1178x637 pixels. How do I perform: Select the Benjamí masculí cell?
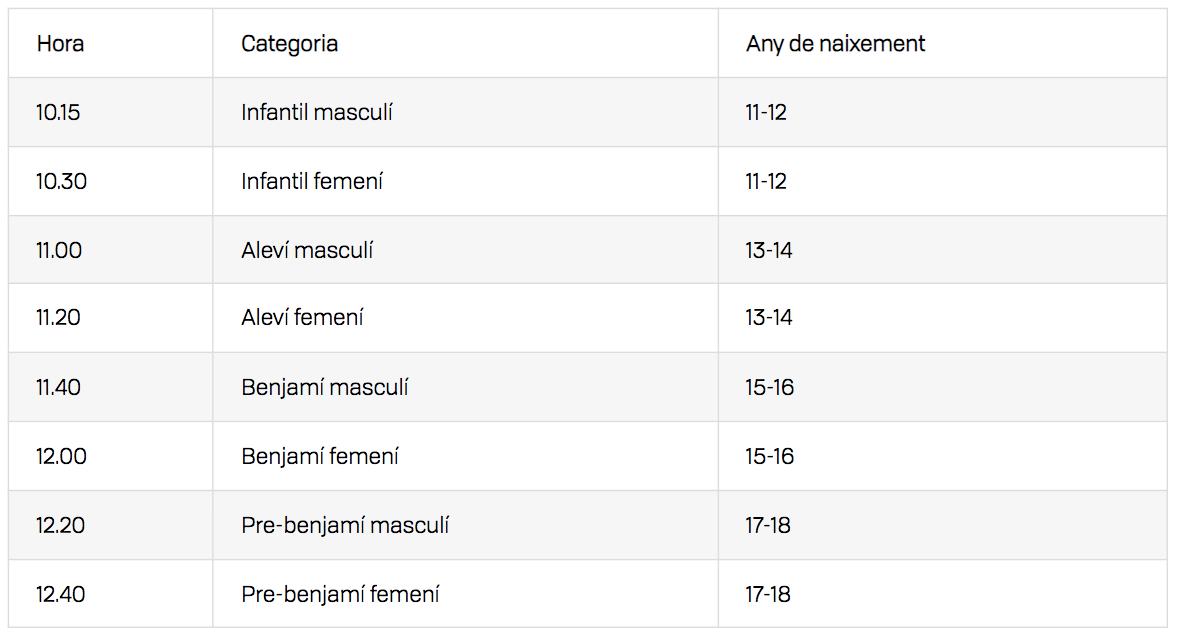[x=324, y=387]
